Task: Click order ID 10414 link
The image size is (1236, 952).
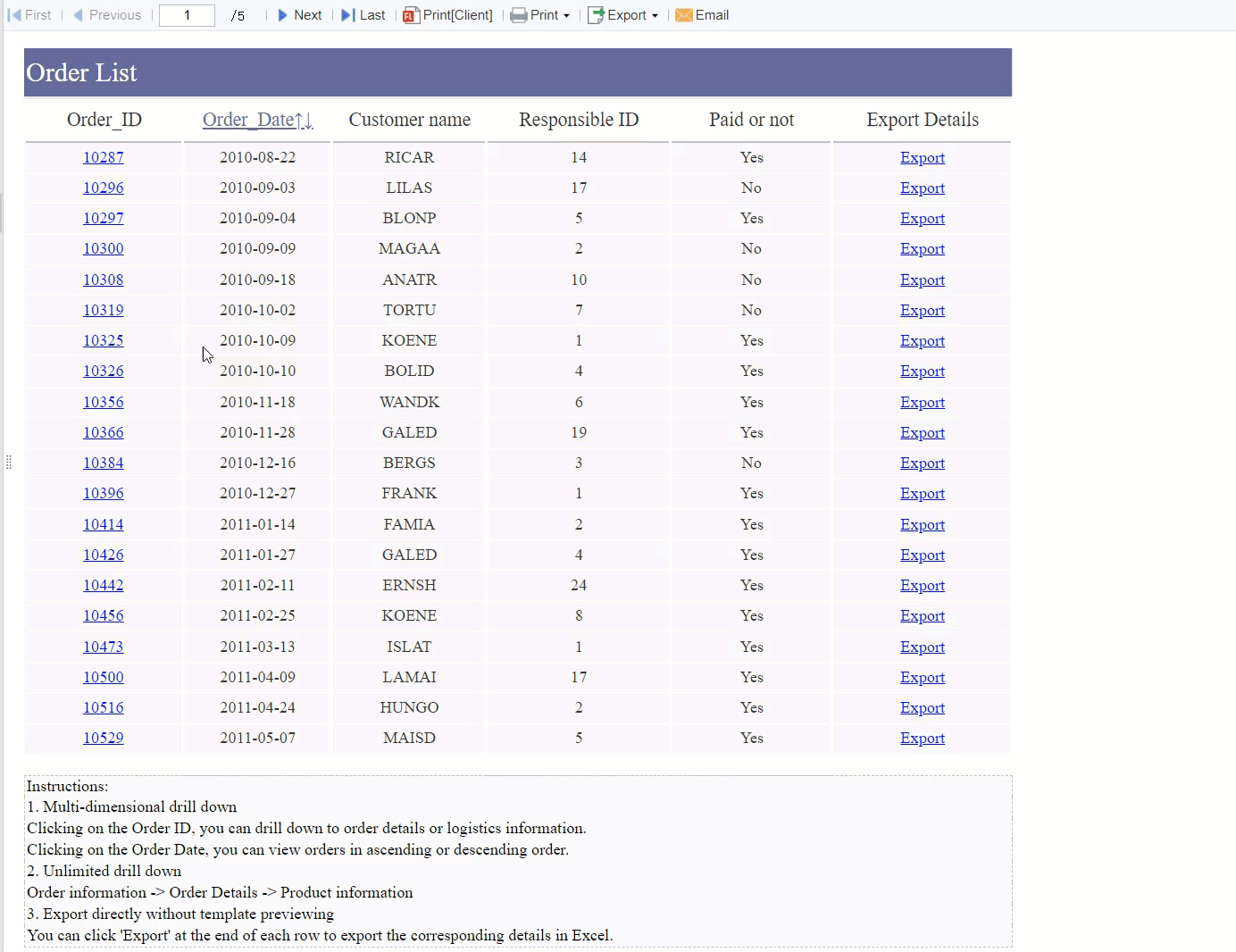Action: [104, 524]
